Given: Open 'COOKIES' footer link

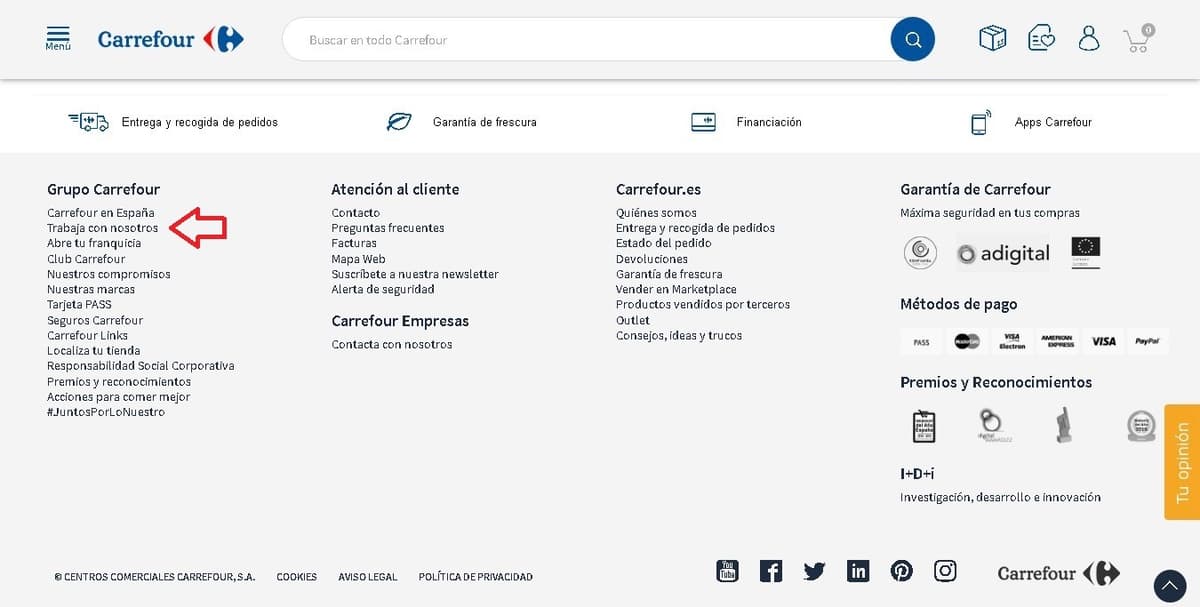Looking at the screenshot, I should pos(297,577).
